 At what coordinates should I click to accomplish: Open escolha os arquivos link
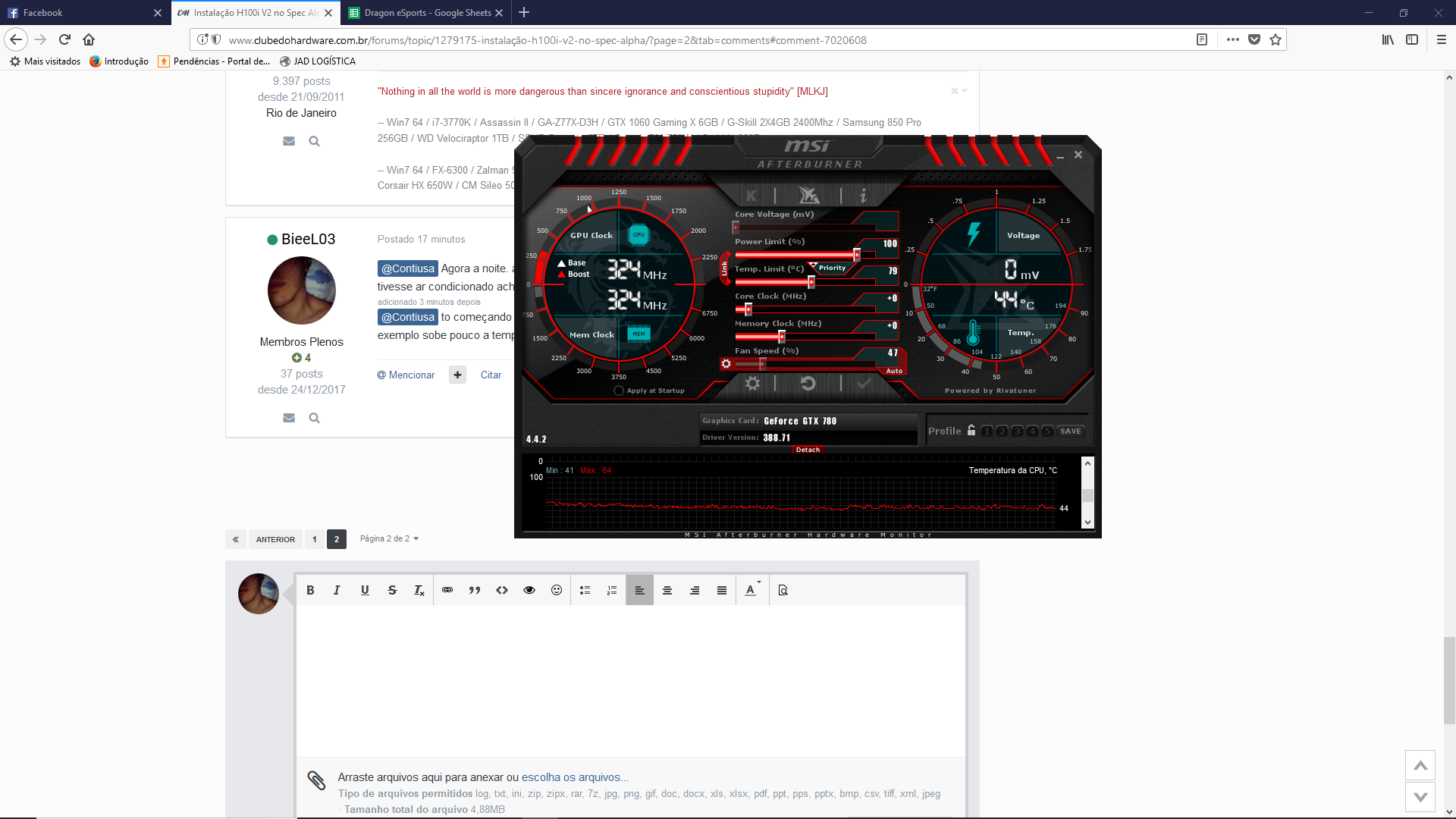point(575,777)
